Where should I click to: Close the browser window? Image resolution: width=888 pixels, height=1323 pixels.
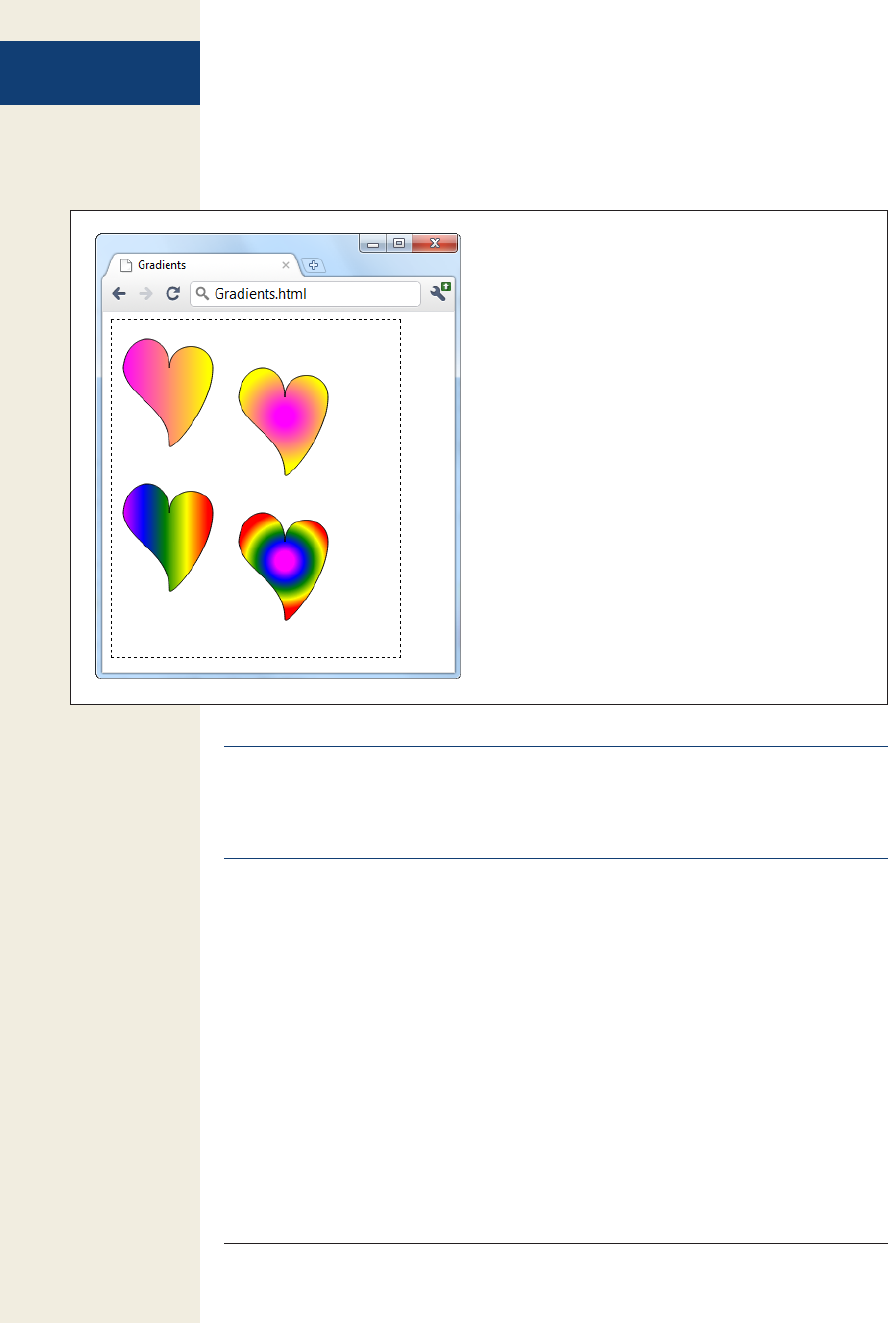435,243
